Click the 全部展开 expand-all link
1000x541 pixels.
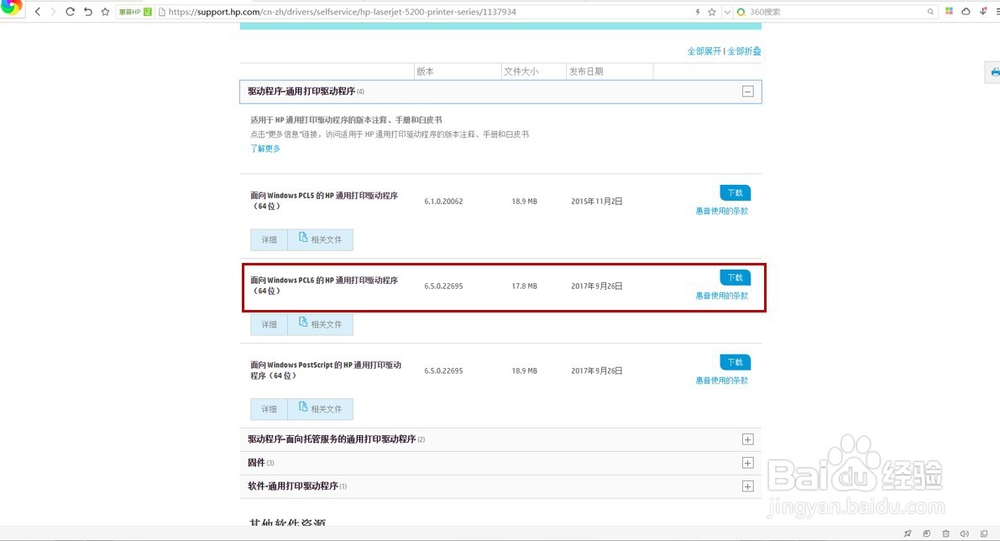point(703,51)
